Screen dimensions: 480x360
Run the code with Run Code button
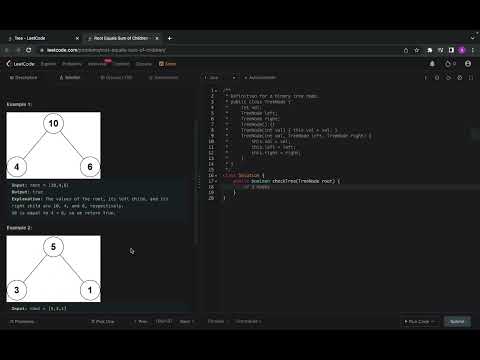pyautogui.click(x=420, y=321)
